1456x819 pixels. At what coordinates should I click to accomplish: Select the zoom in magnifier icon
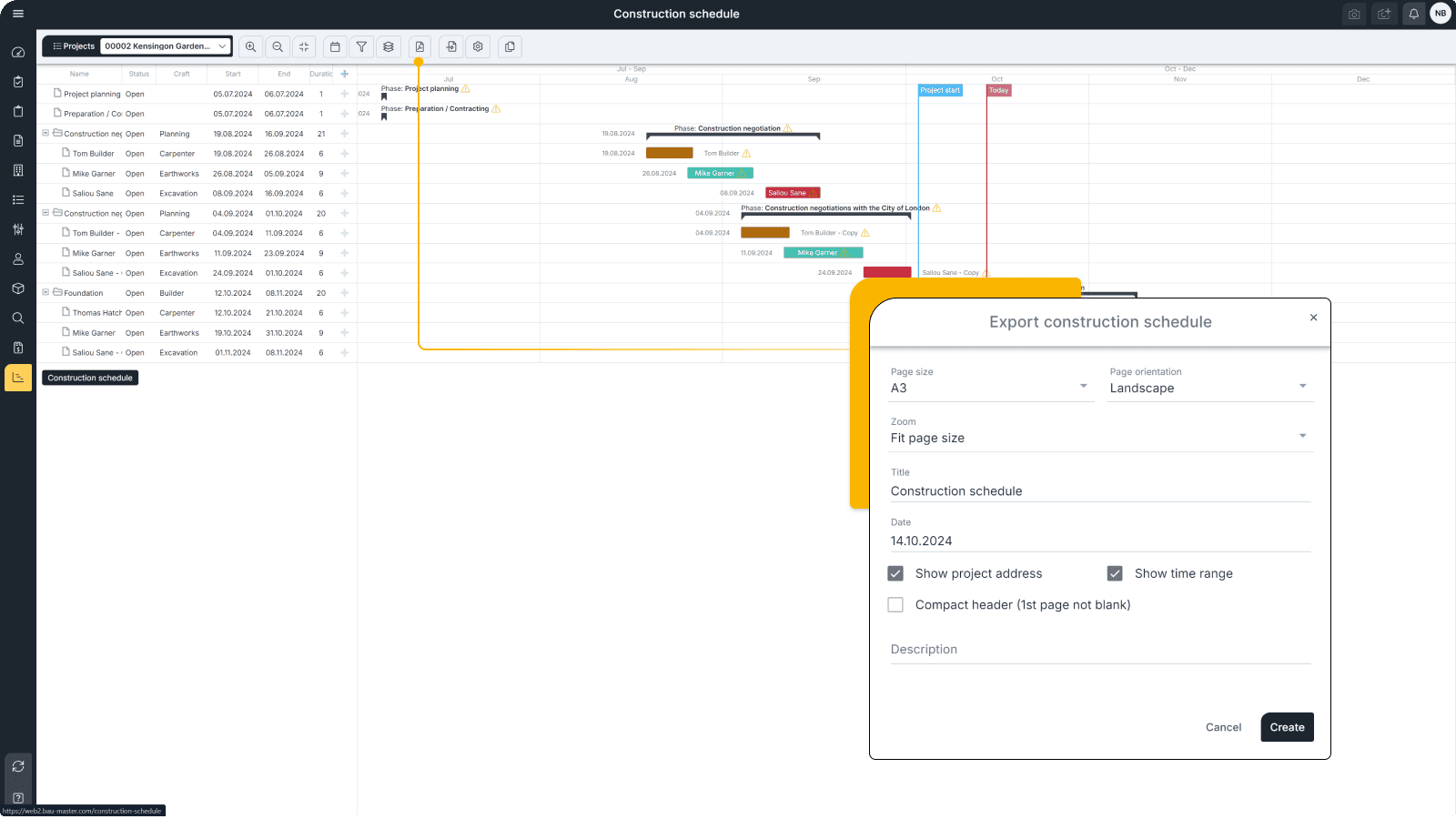coord(251,46)
